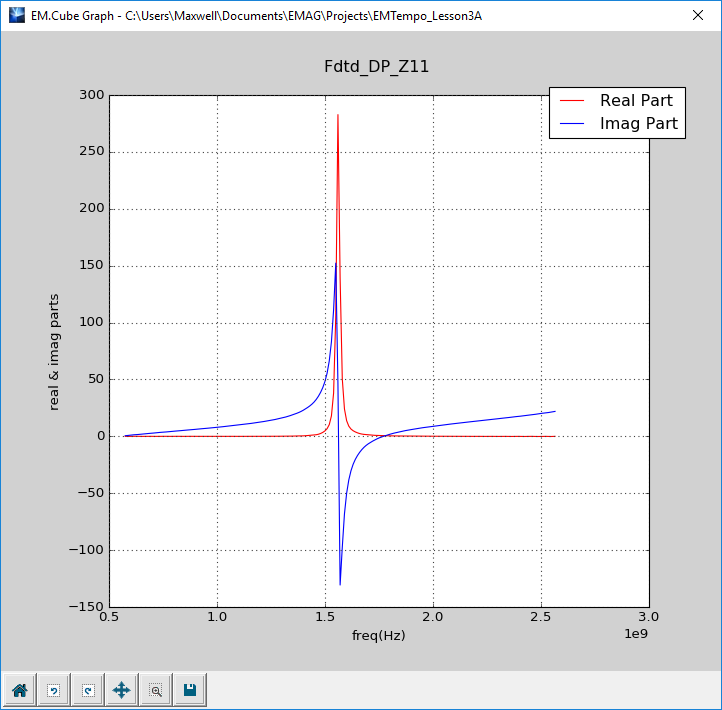This screenshot has width=722, height=710.
Task: Click the blue line sample in the legend
Action: click(x=572, y=124)
